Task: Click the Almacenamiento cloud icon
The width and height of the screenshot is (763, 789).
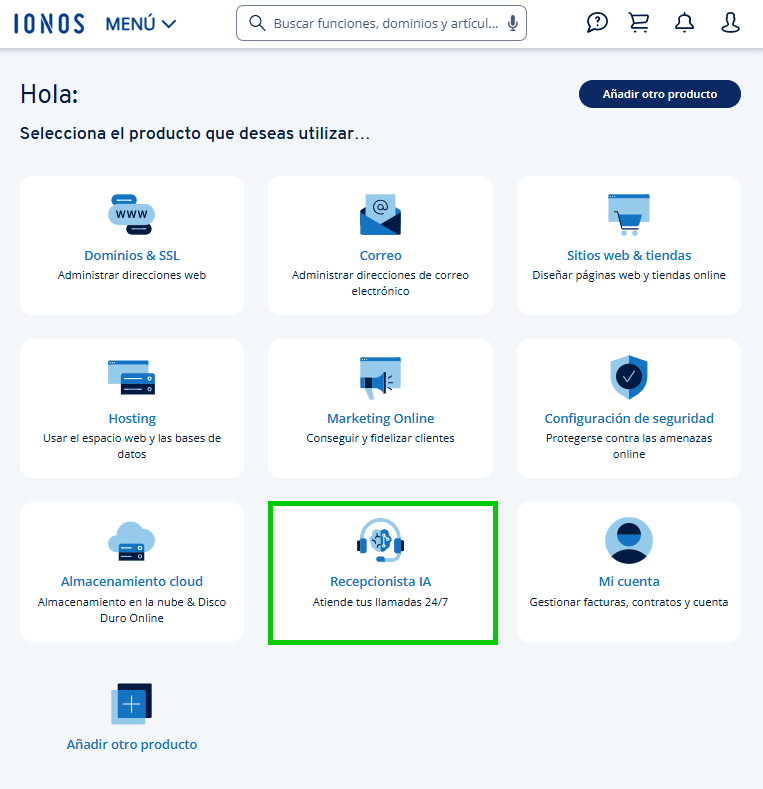Action: point(131,541)
